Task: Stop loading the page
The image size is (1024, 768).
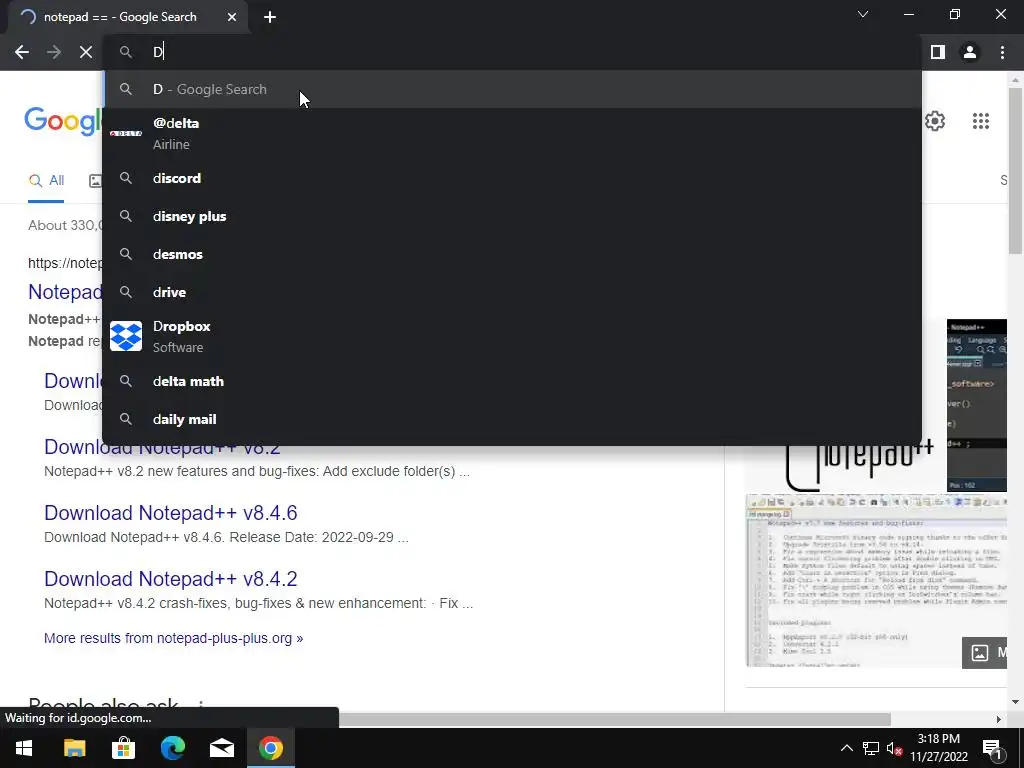Action: 86,52
